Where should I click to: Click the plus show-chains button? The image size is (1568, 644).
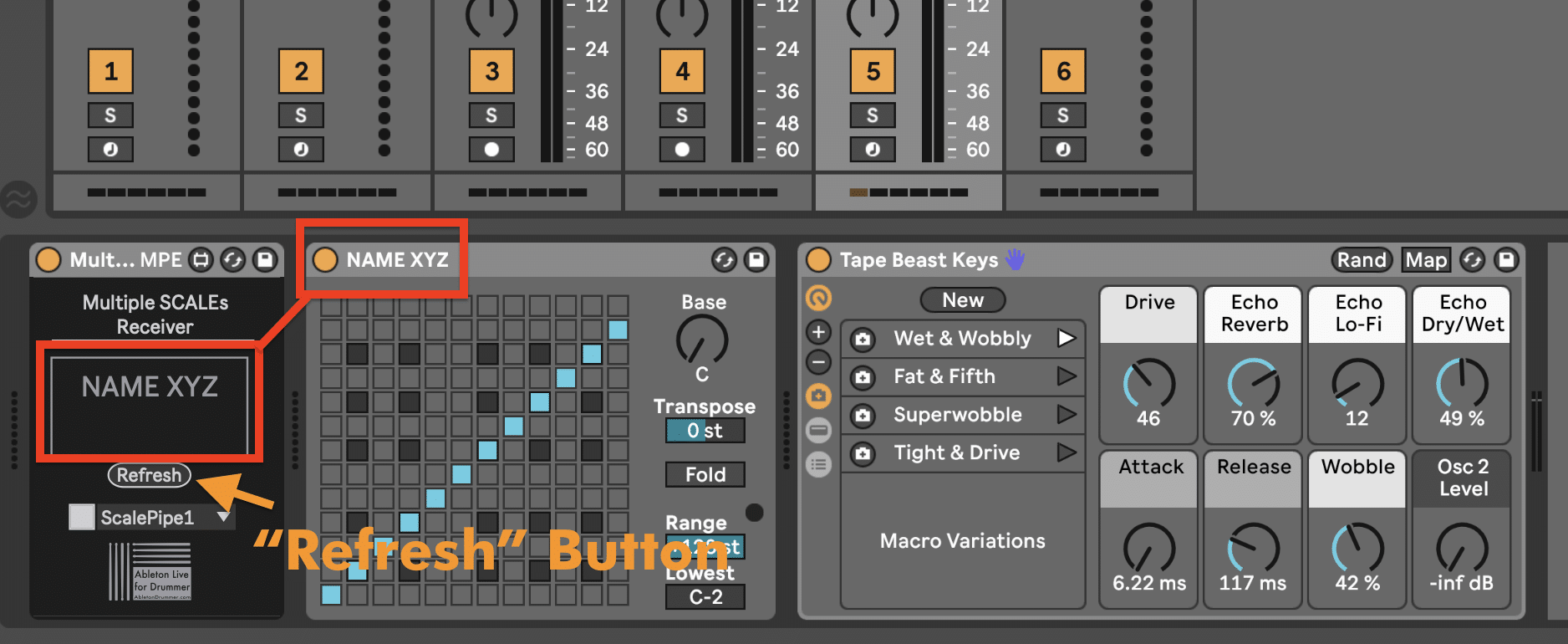(x=818, y=332)
